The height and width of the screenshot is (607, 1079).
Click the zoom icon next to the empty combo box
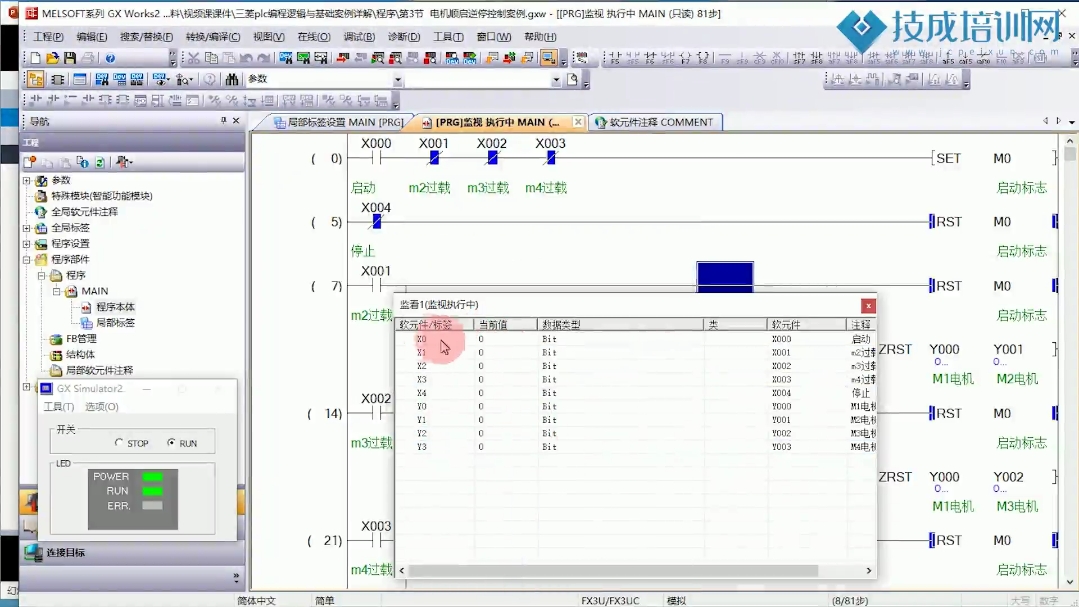573,80
